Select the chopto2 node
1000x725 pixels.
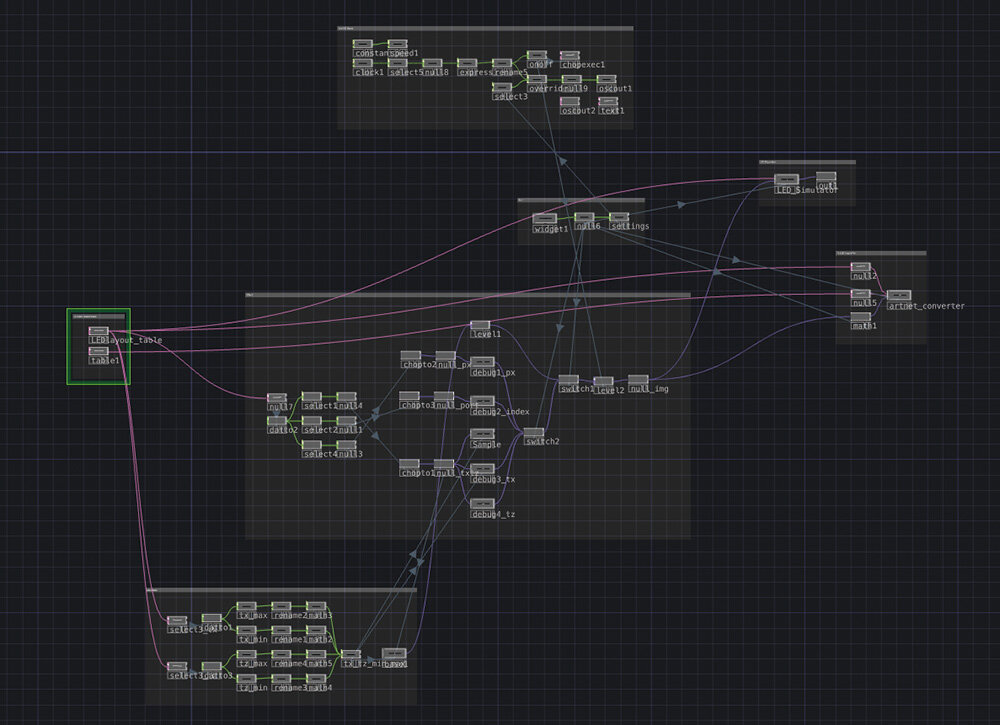coord(411,356)
